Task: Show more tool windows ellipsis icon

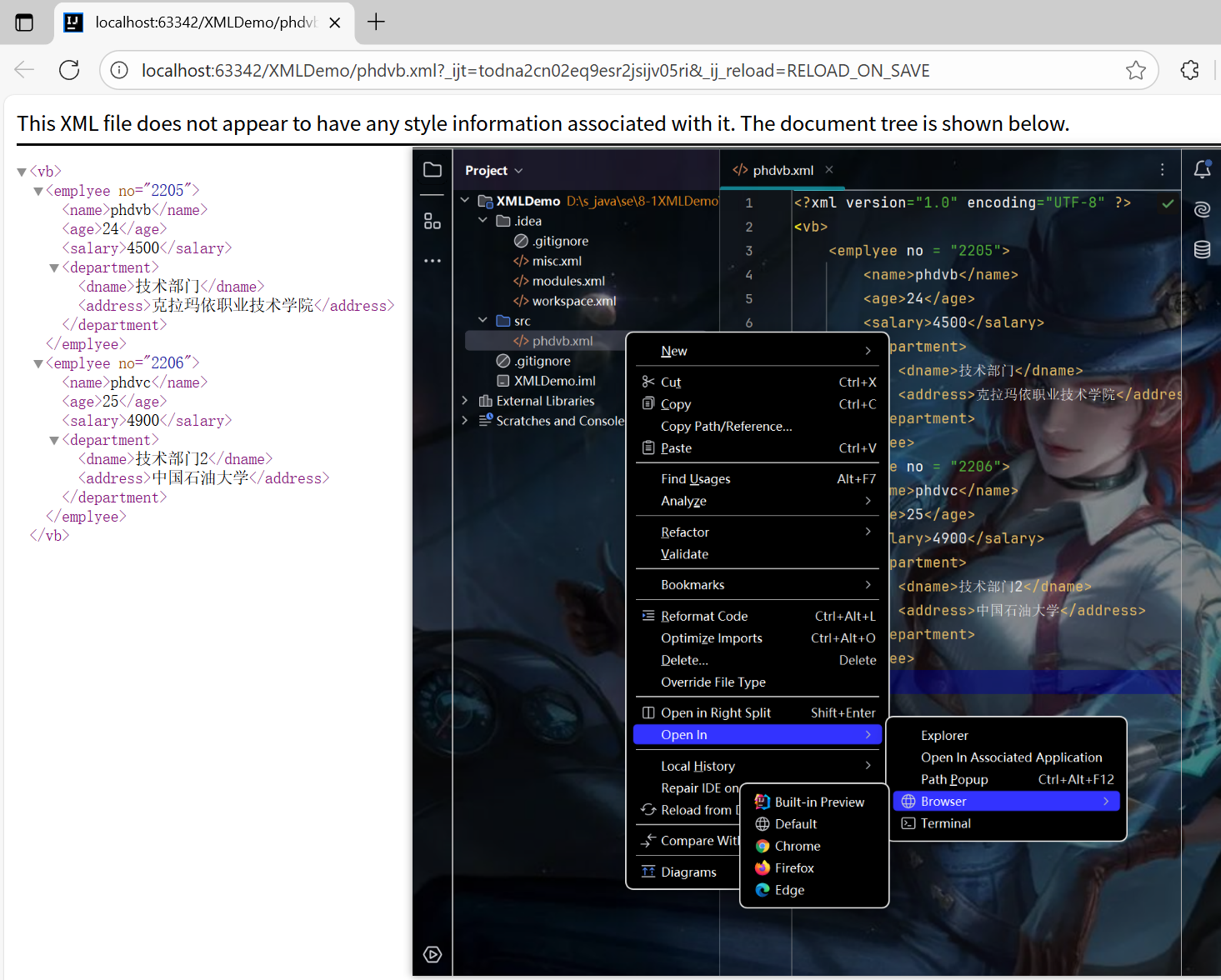Action: point(433,261)
